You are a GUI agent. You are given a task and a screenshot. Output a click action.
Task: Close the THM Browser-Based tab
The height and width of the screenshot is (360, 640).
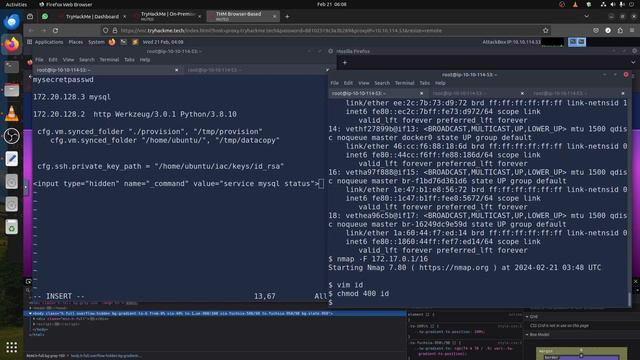pyautogui.click(x=274, y=16)
